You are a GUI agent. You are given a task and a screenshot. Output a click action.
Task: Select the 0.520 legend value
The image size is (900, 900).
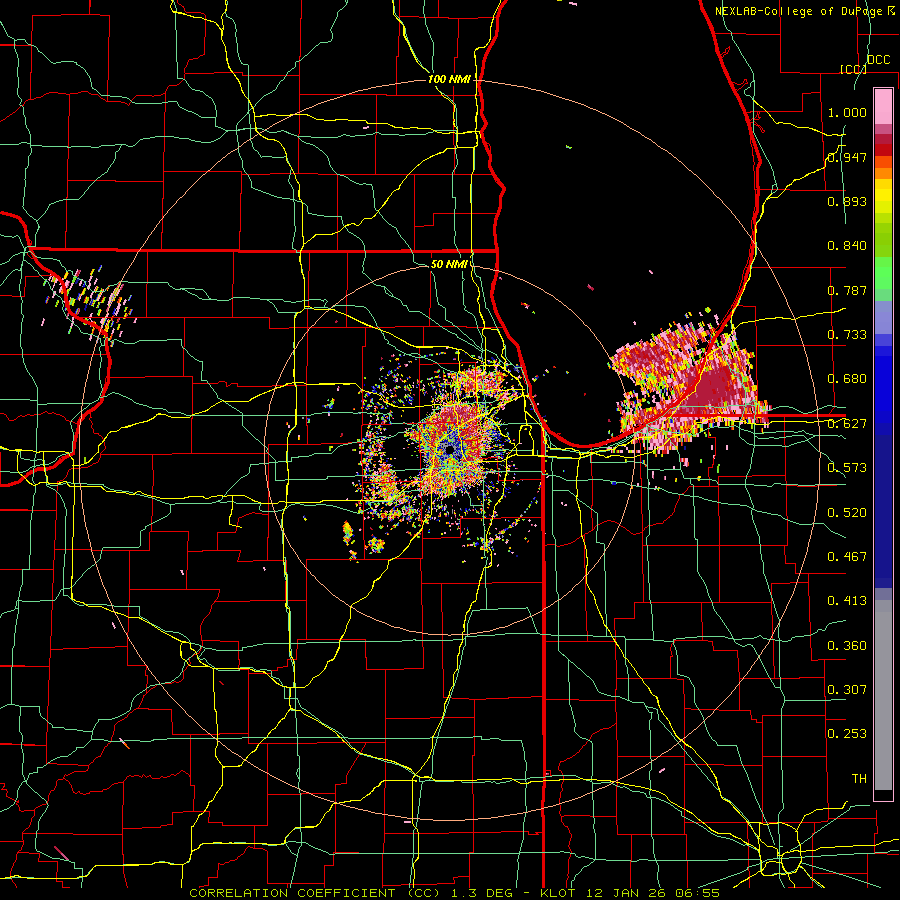847,513
